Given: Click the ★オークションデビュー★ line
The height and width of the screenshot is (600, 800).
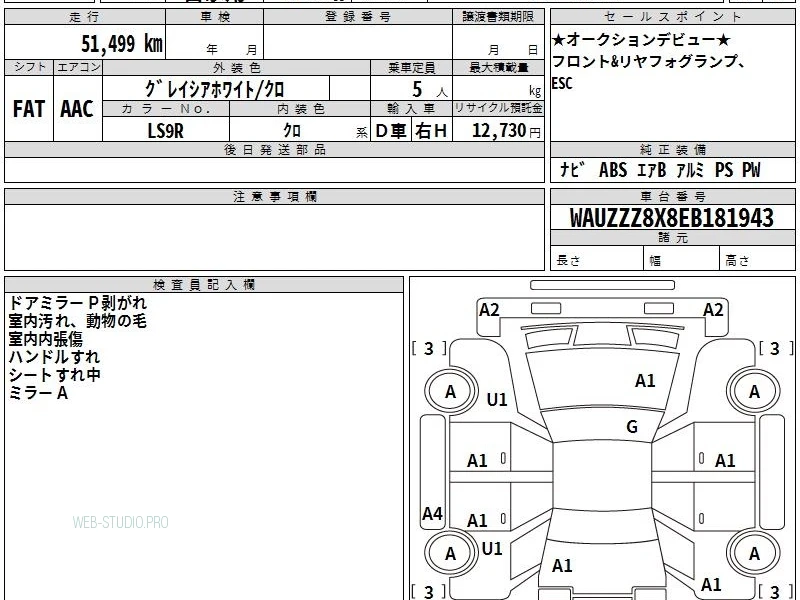Looking at the screenshot, I should [641, 40].
